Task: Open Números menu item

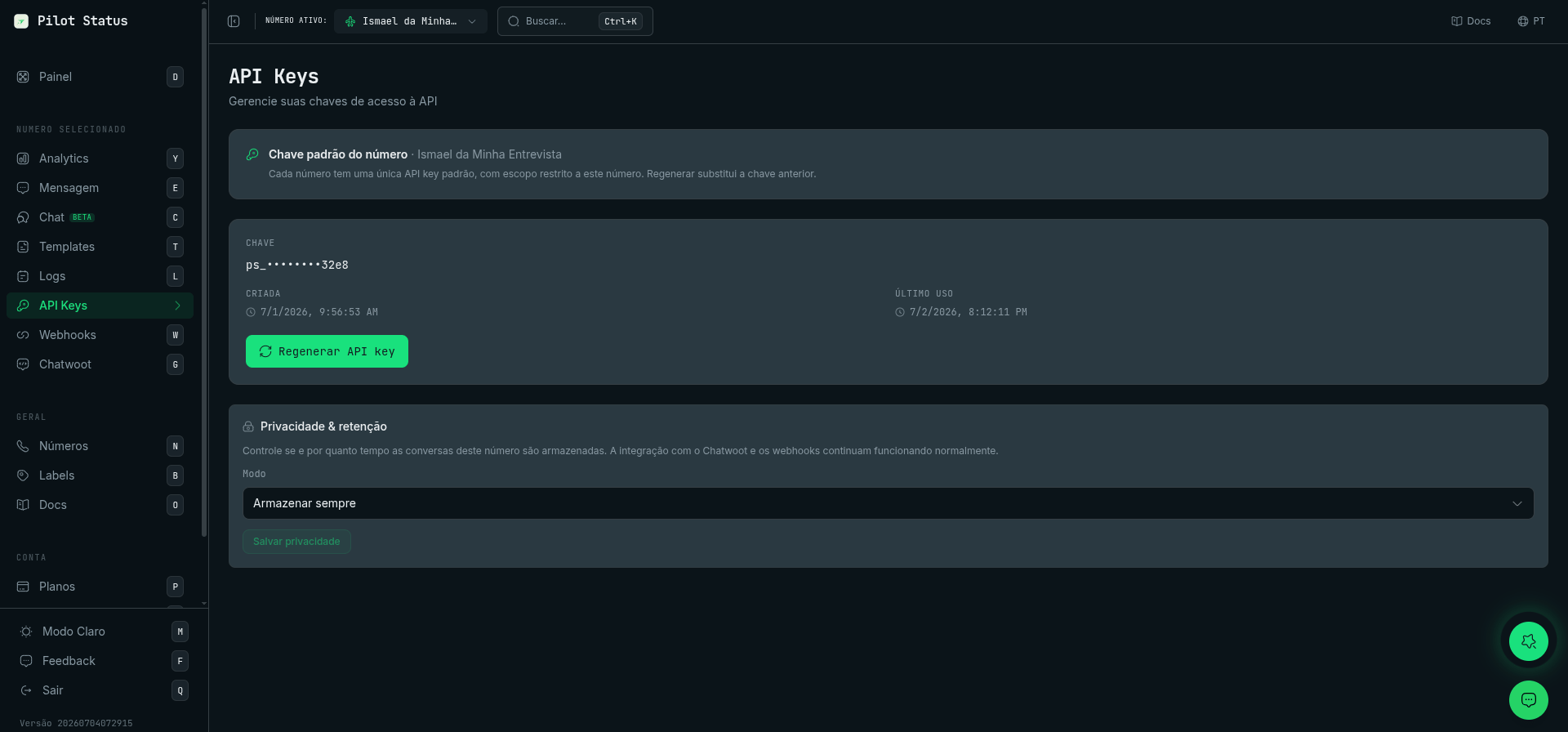Action: [100, 446]
